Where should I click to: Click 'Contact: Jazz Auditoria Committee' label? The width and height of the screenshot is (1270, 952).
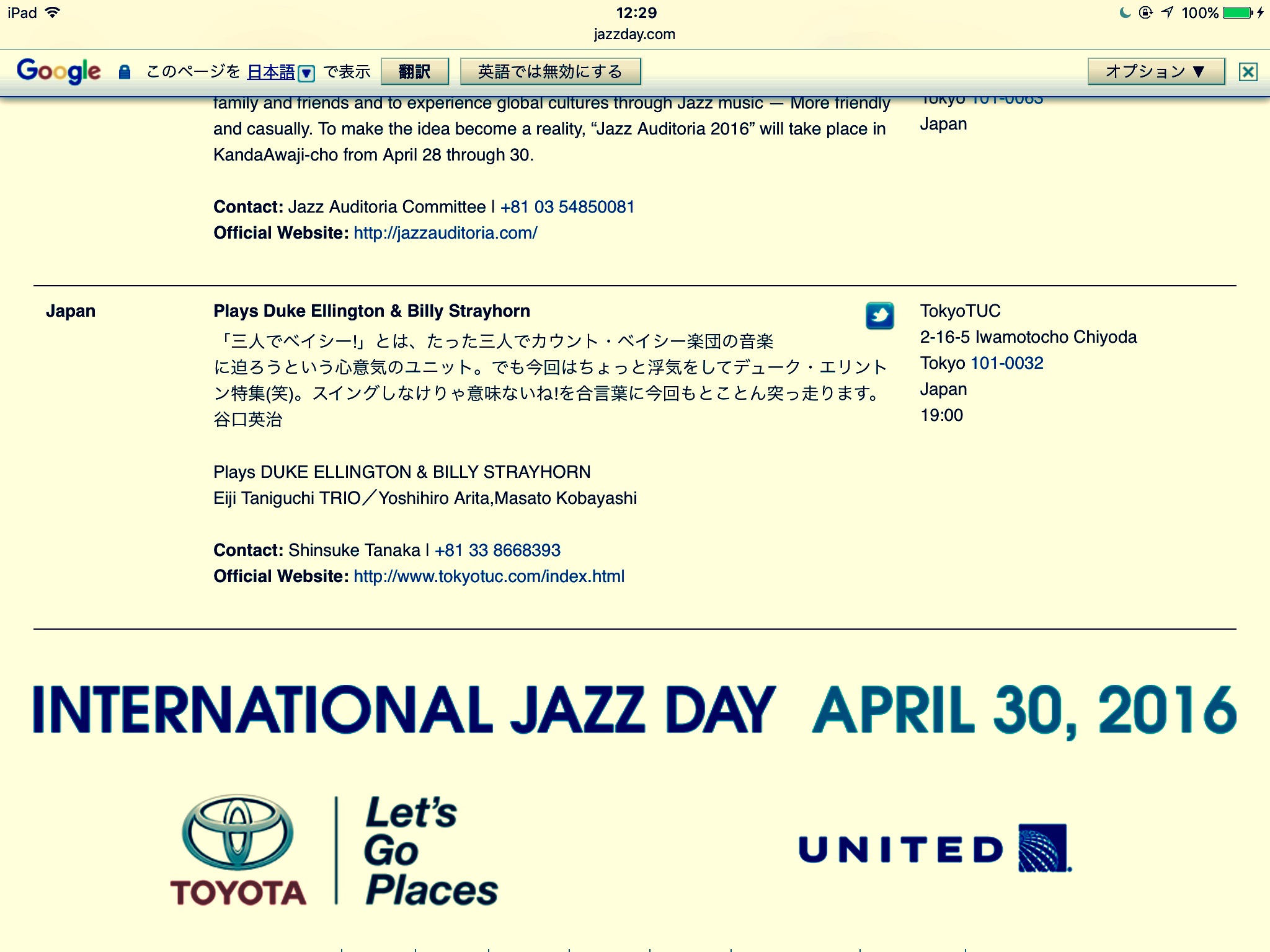(350, 207)
